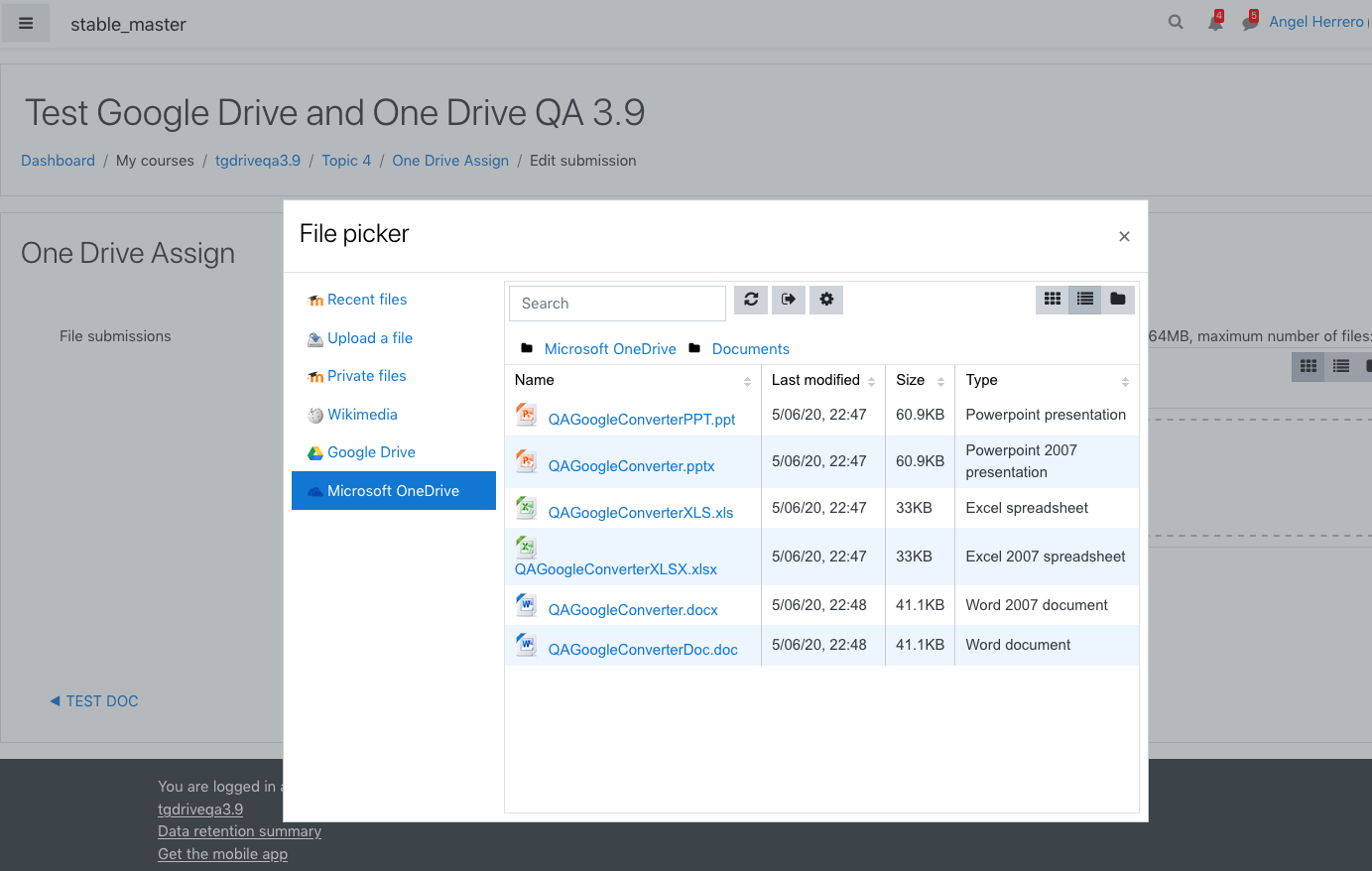
Task: Select the Google Drive repository
Action: 394,452
